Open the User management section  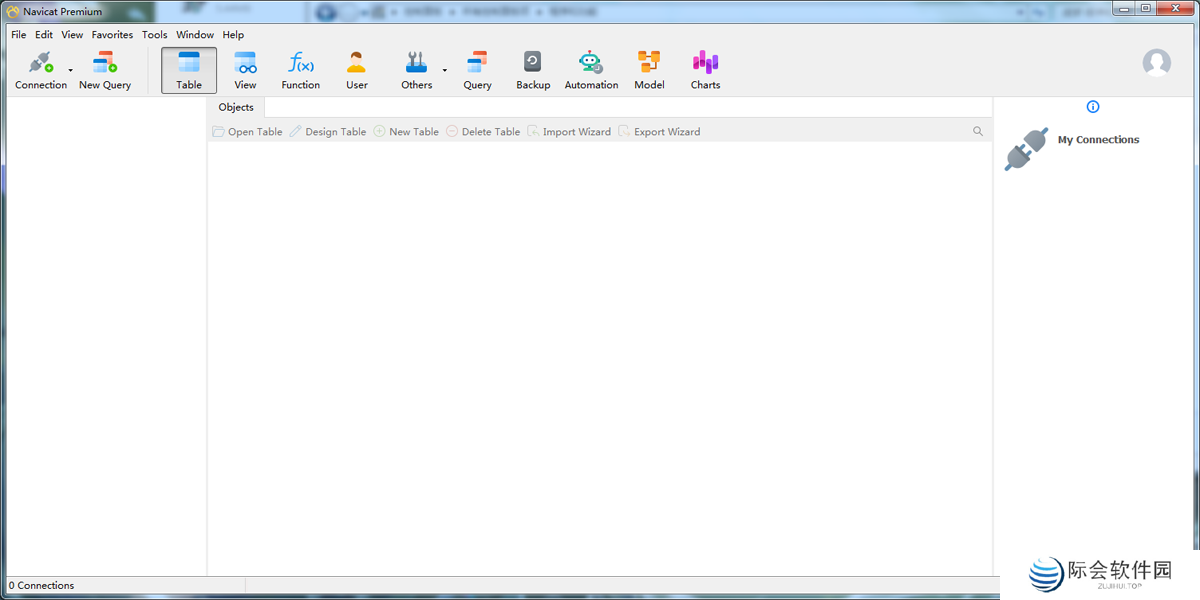click(x=356, y=68)
